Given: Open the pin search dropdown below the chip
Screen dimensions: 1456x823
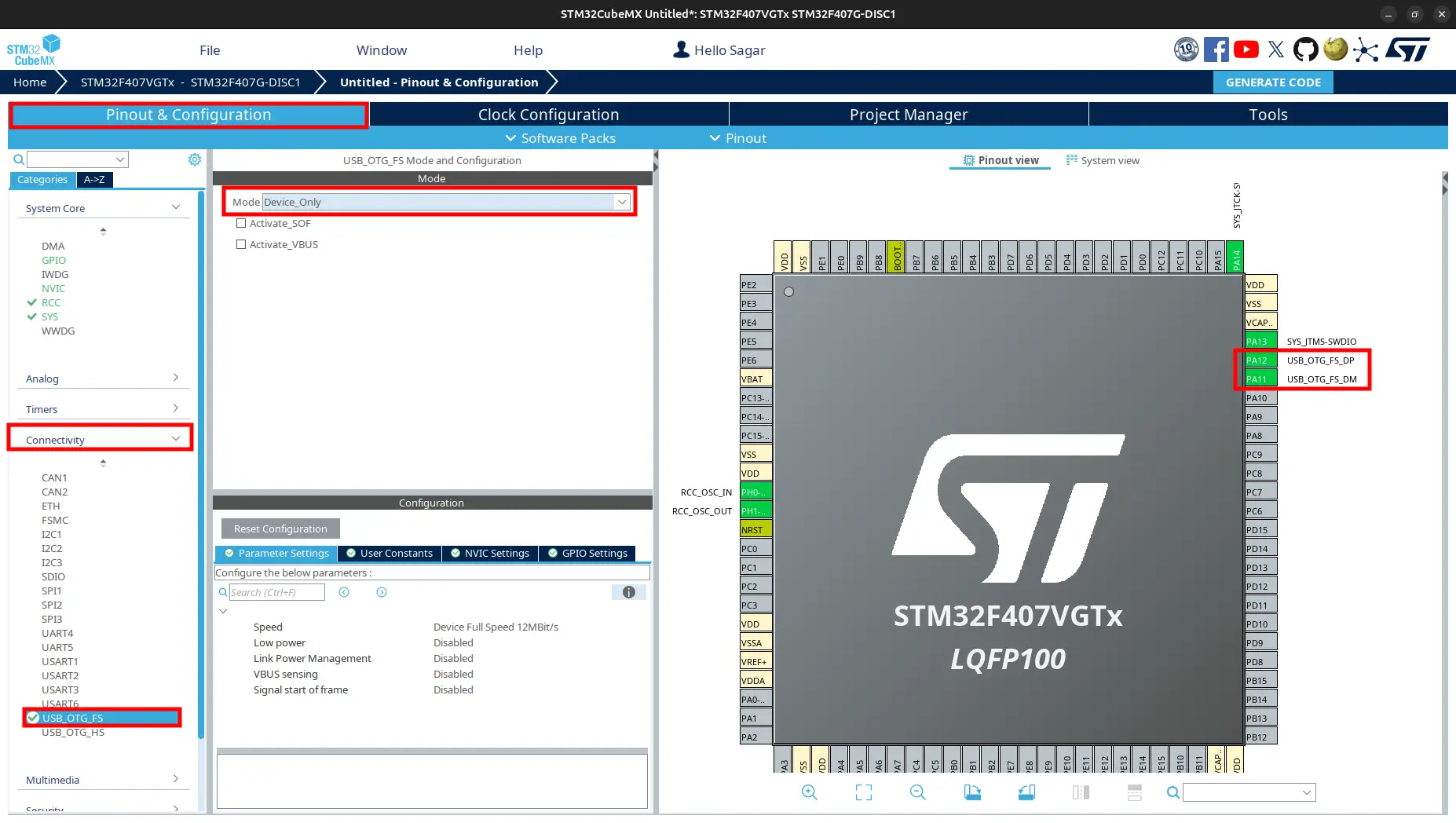Looking at the screenshot, I should 1249,792.
